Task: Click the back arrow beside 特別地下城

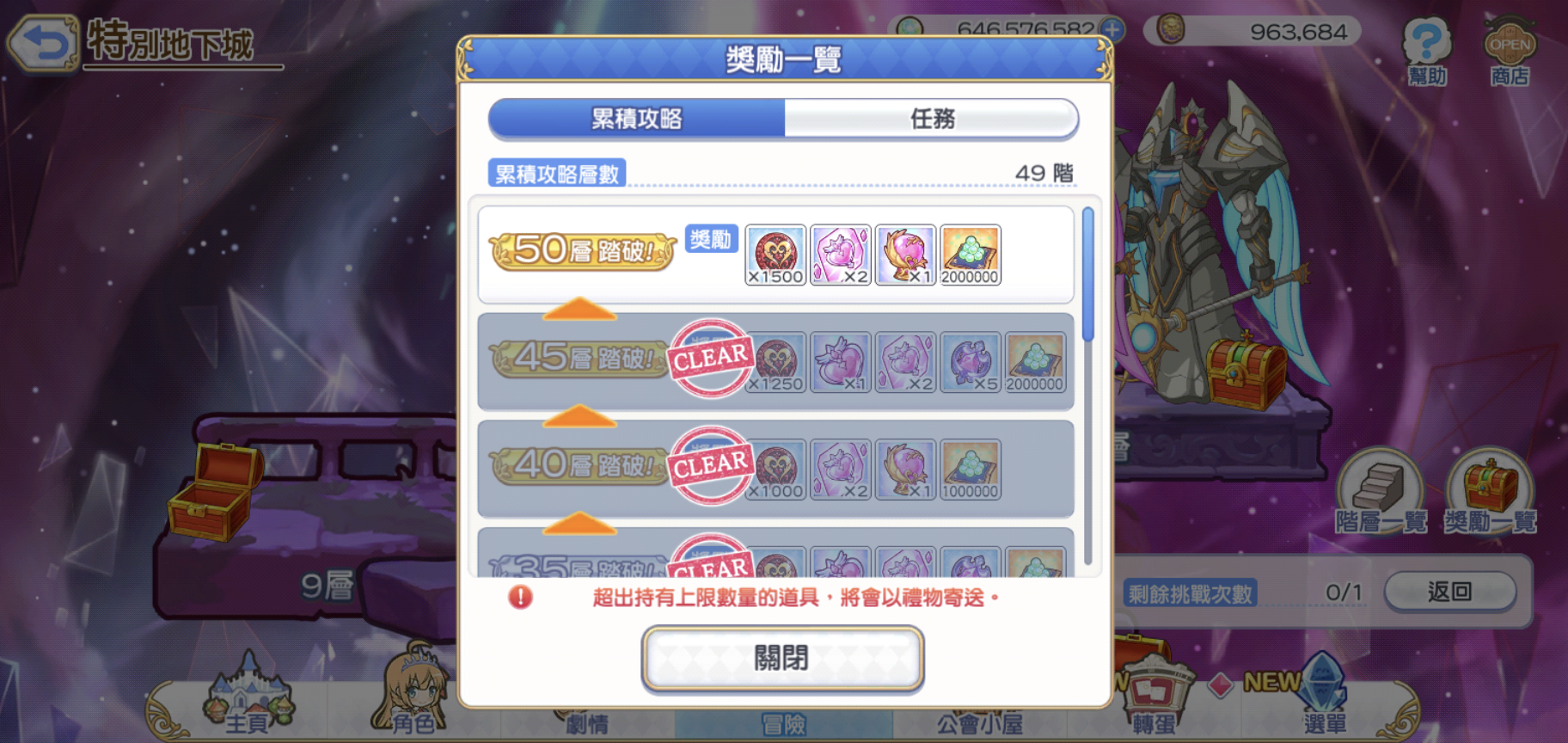Action: tap(43, 41)
